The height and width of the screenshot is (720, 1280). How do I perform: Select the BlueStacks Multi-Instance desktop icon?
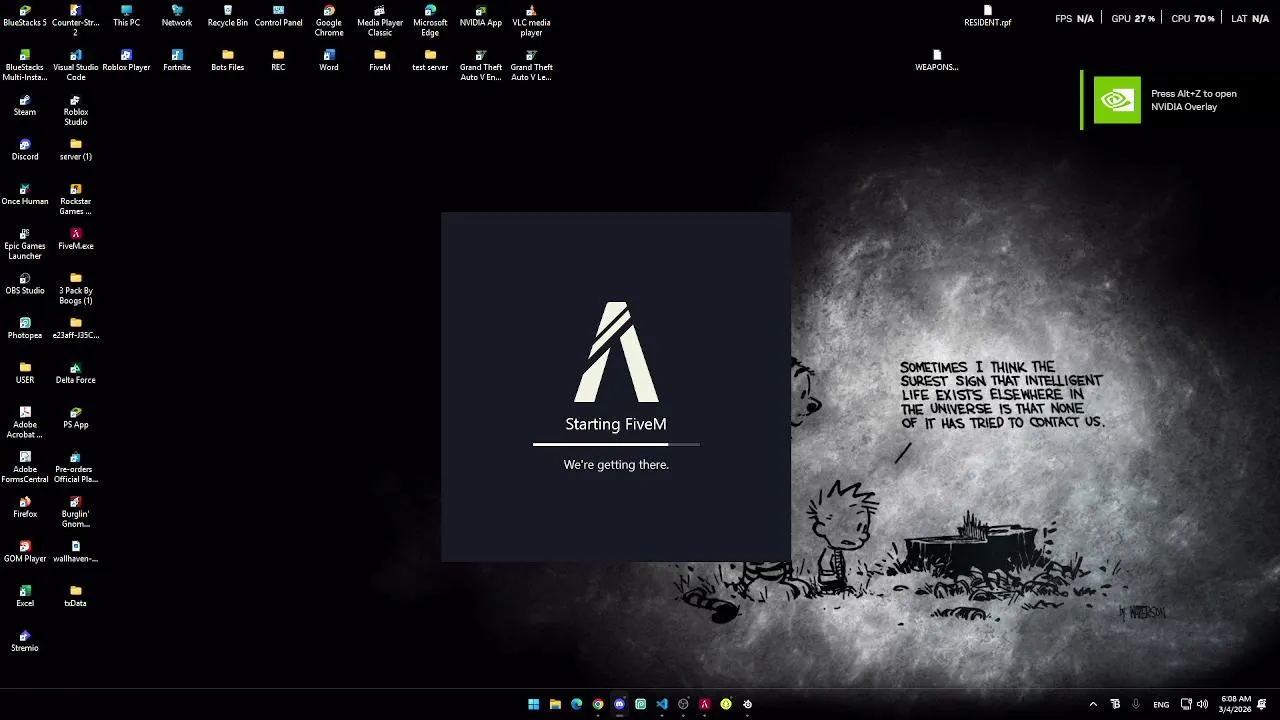pyautogui.click(x=25, y=66)
